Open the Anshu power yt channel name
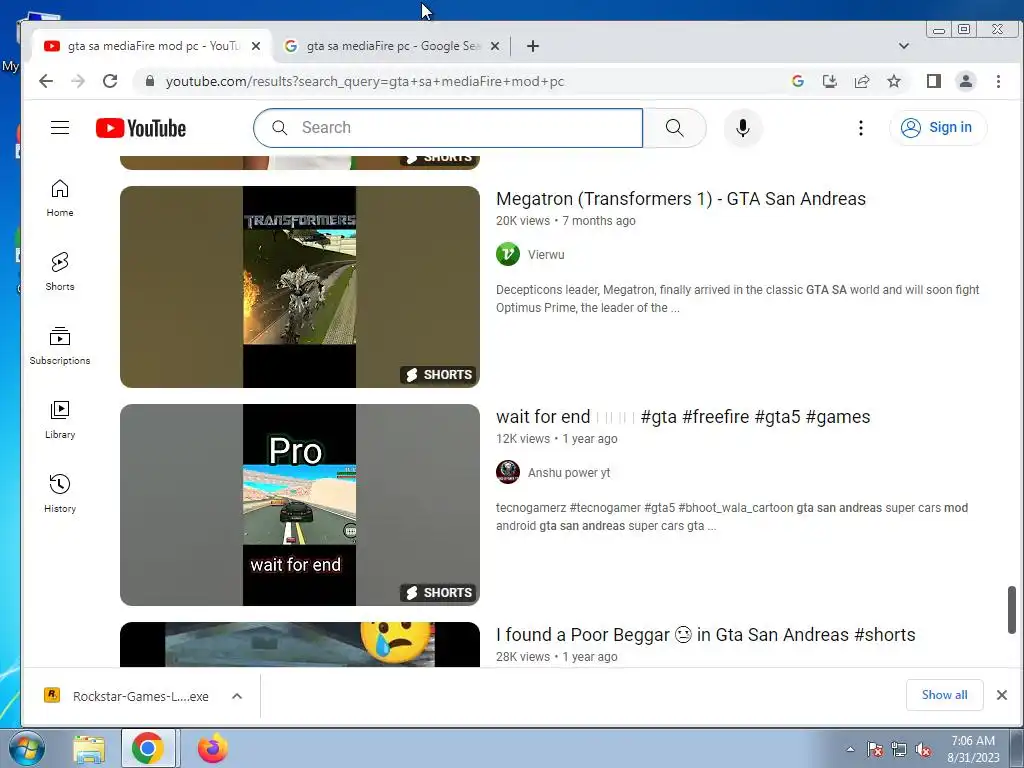 569,473
